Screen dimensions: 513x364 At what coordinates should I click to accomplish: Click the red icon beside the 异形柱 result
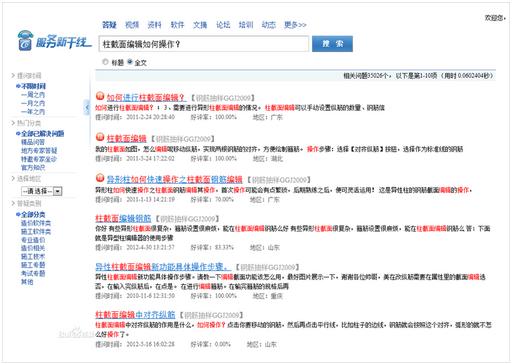click(x=100, y=178)
